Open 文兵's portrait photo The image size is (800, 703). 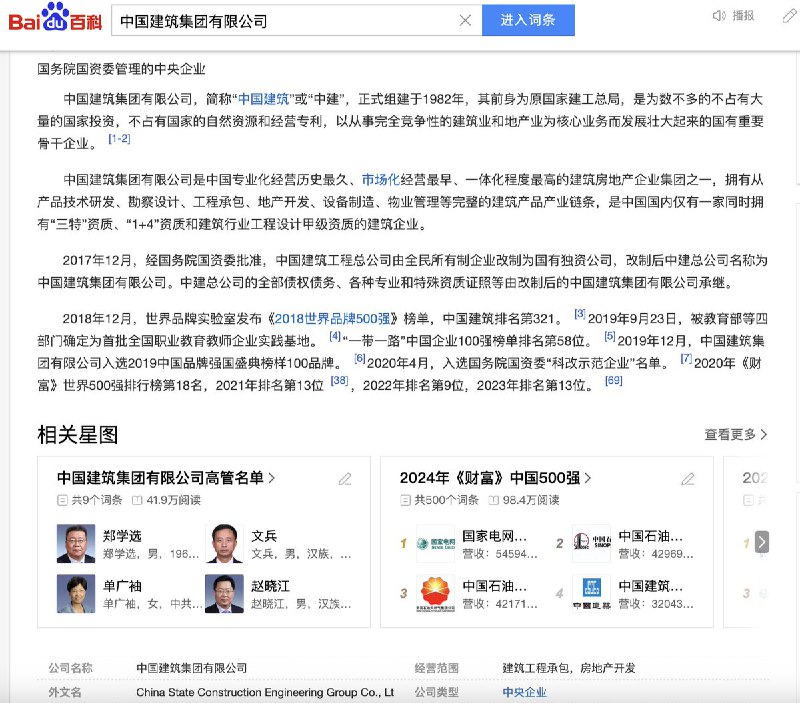(x=224, y=543)
